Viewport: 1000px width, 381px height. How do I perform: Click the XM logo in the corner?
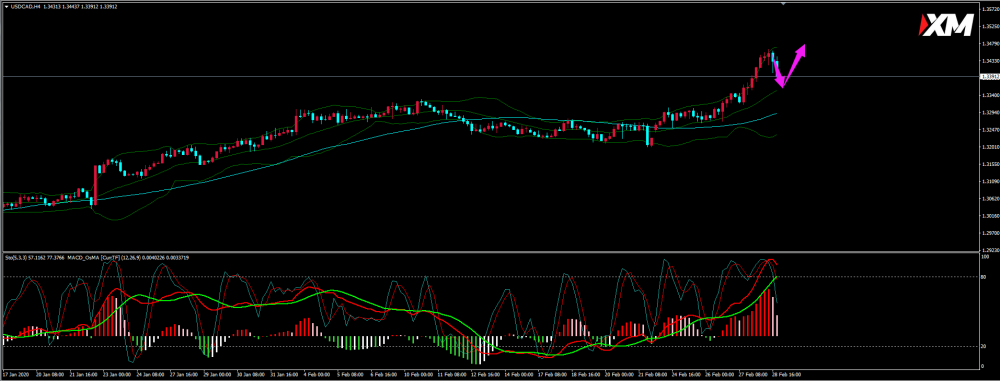(945, 26)
